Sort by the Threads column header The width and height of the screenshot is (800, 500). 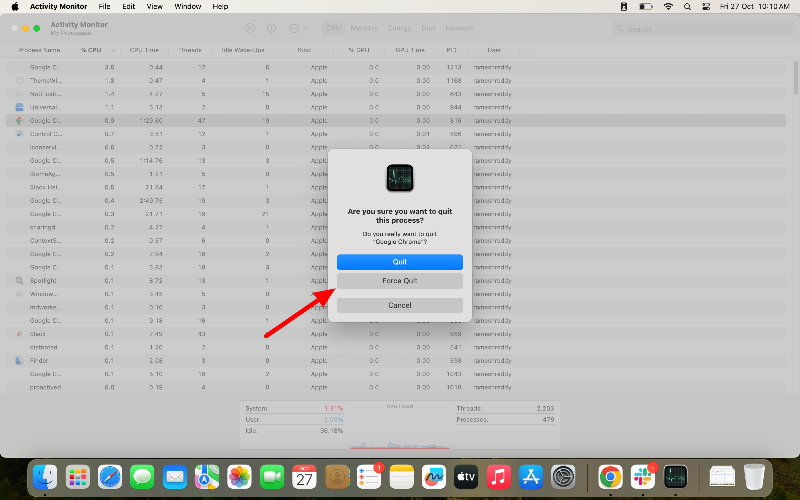click(190, 50)
